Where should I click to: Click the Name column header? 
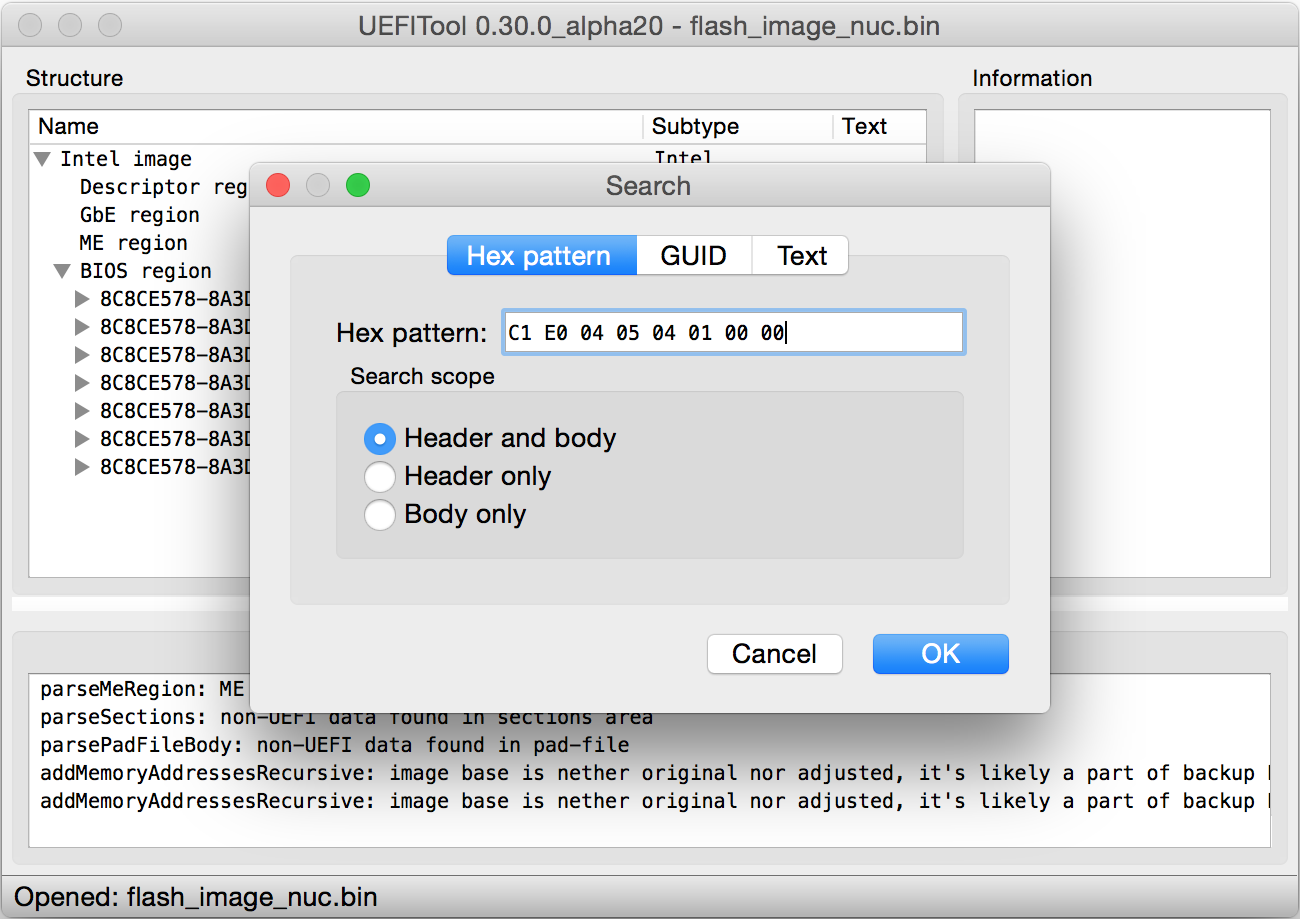coord(336,127)
